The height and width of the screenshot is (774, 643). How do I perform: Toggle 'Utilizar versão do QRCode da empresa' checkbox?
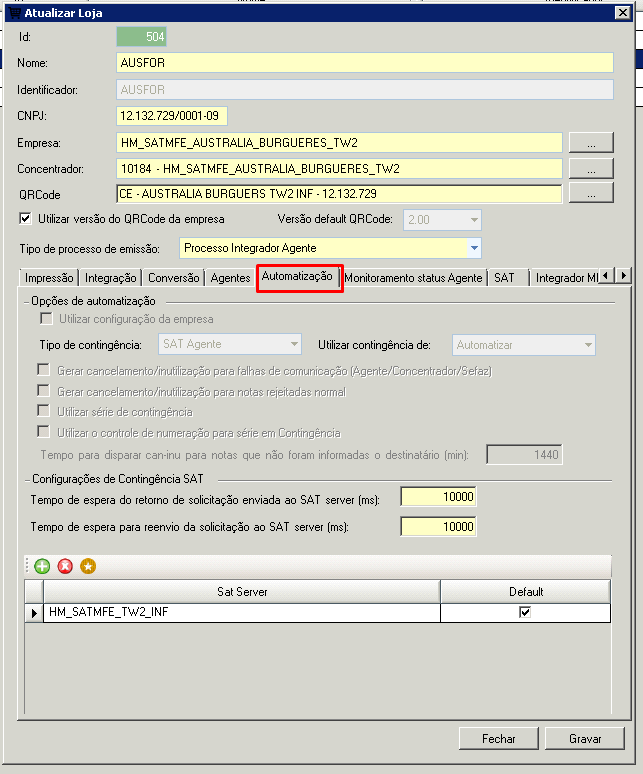coord(26,219)
